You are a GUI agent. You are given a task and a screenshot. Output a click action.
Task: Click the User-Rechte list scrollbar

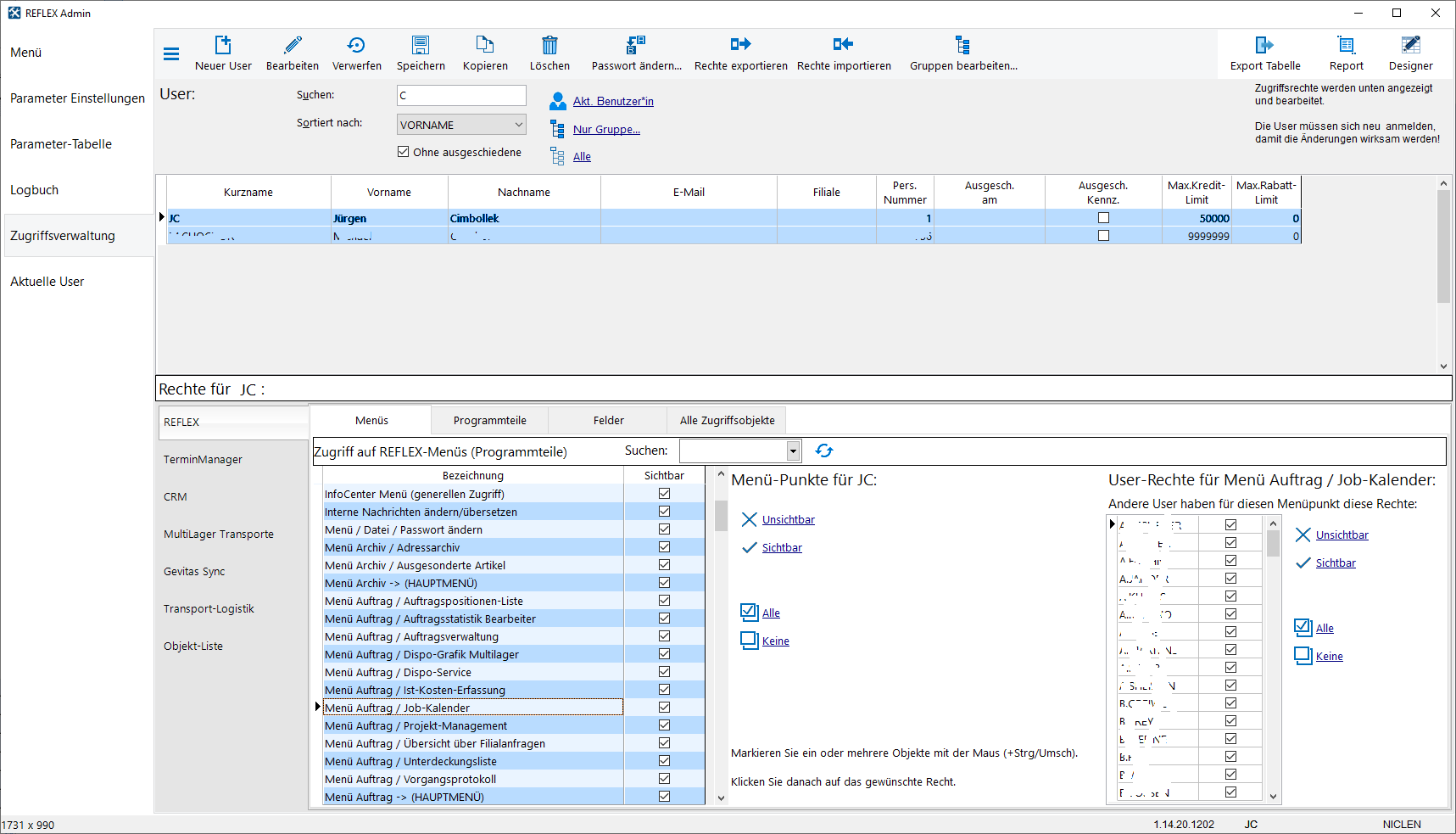pyautogui.click(x=1273, y=543)
